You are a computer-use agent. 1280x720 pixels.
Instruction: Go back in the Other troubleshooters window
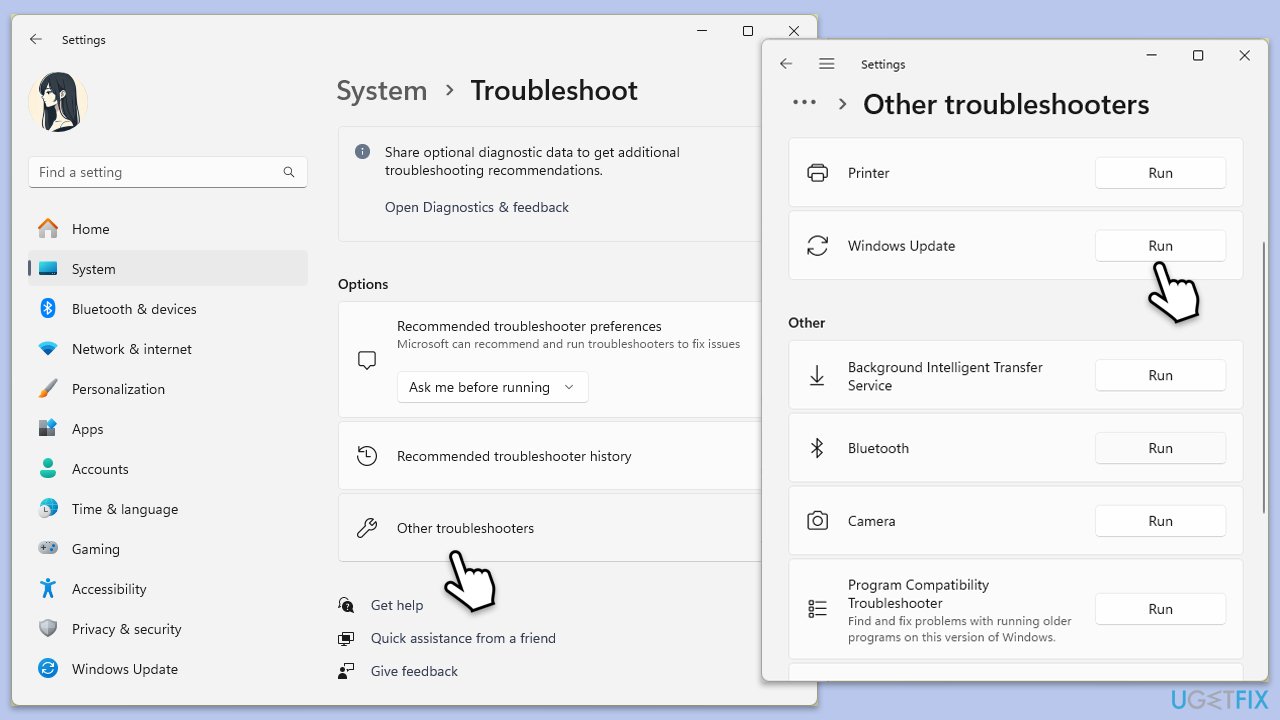786,63
